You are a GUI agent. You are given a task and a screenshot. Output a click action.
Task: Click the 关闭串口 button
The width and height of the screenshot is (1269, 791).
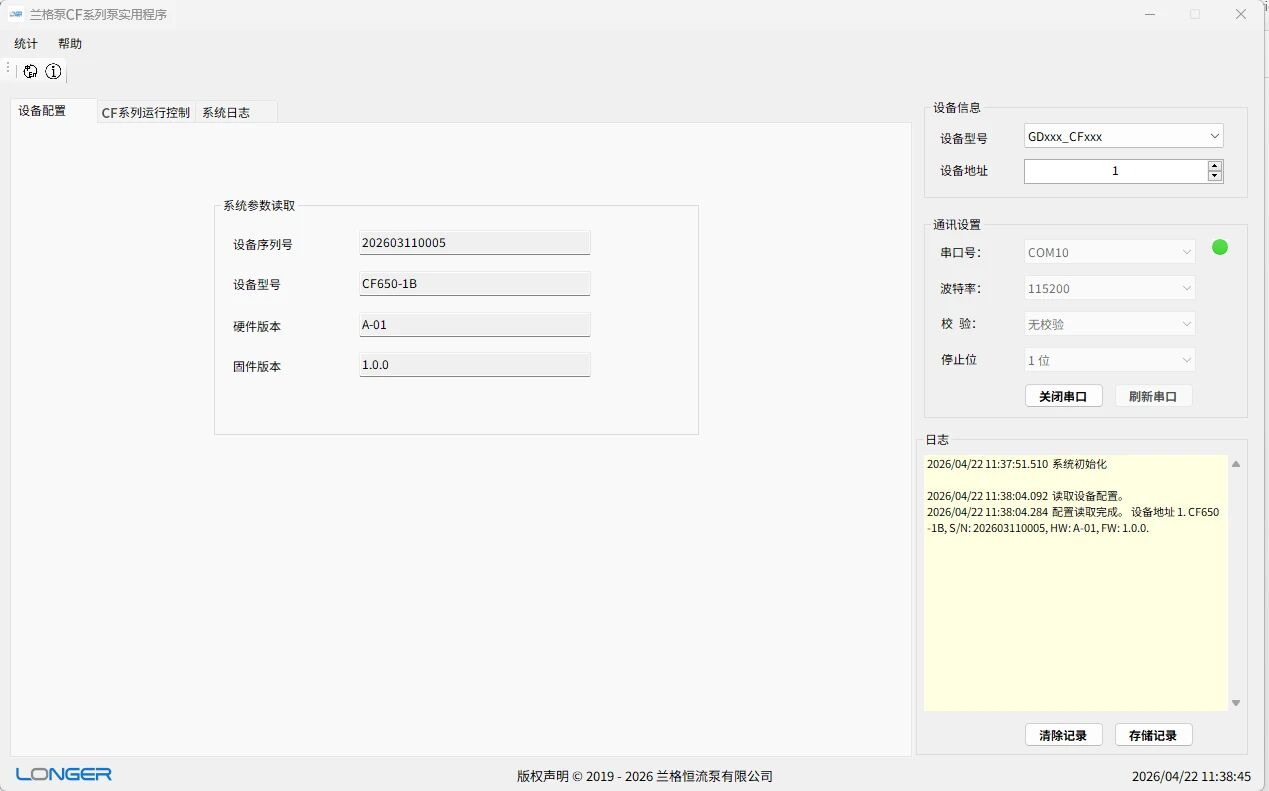1064,396
